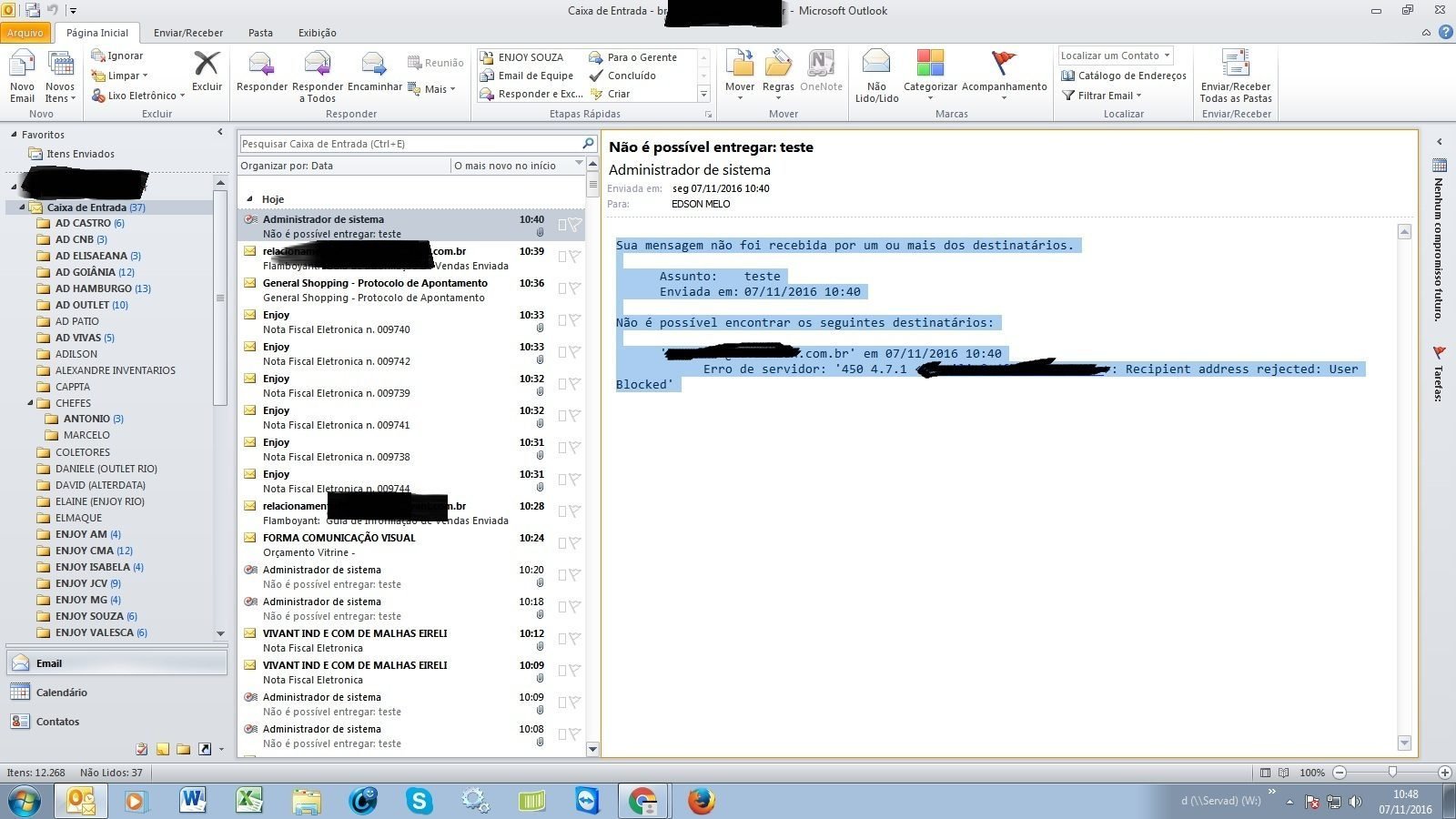Open the Limpar dropdown
Image resolution: width=1456 pixels, height=819 pixels.
point(120,76)
